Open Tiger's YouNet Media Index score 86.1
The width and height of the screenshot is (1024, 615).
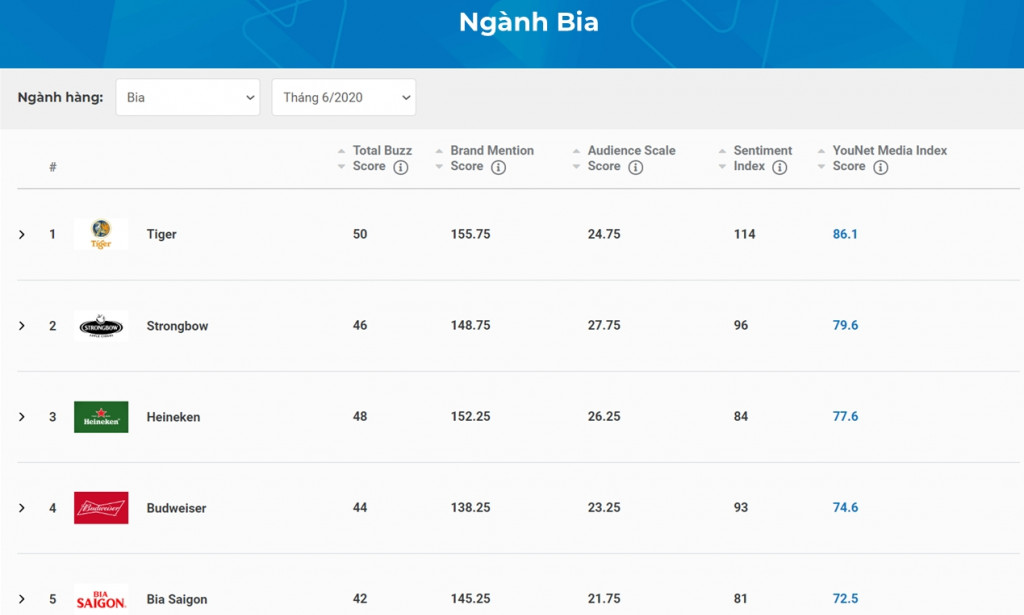coord(845,234)
